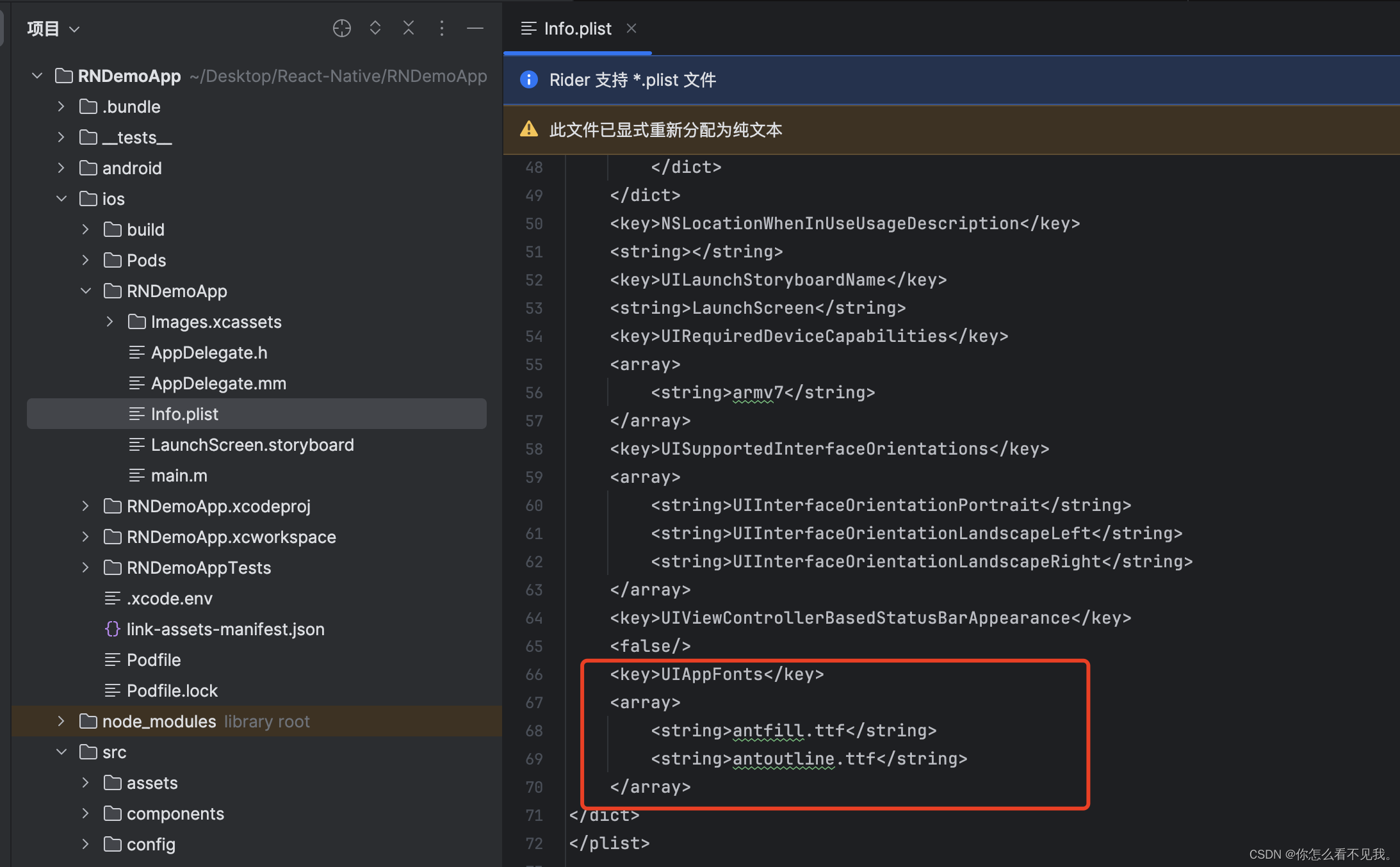
Task: Collapse the src folder
Action: (x=61, y=752)
